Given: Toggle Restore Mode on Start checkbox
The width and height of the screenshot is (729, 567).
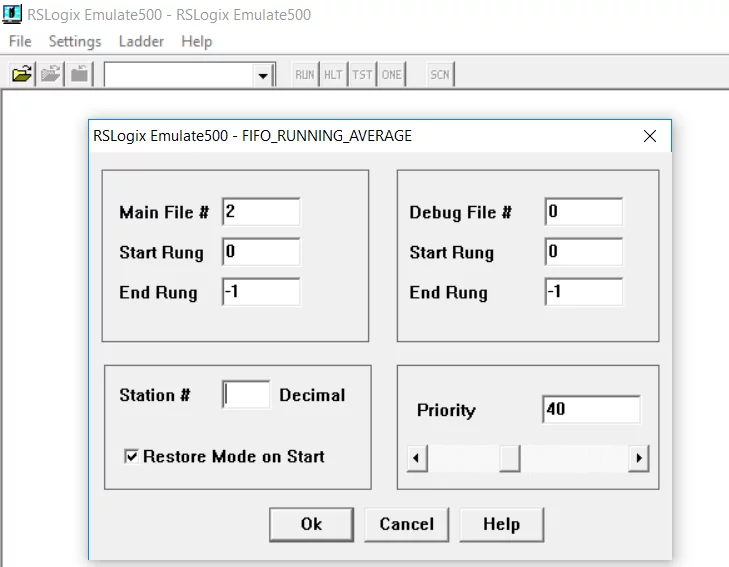Looking at the screenshot, I should click(132, 456).
